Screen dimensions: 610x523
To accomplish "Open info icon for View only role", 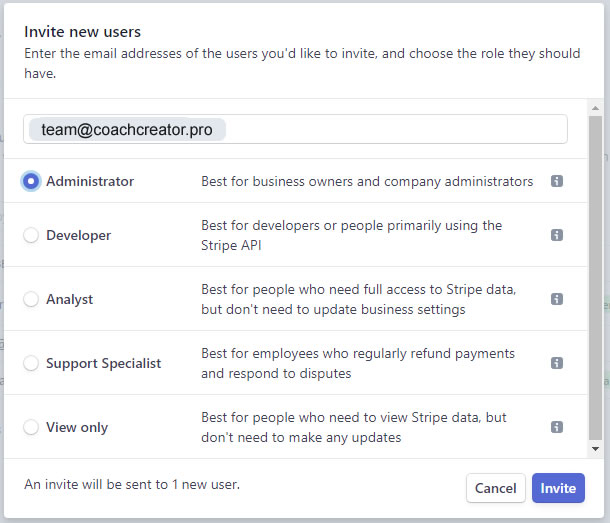I will tap(557, 427).
